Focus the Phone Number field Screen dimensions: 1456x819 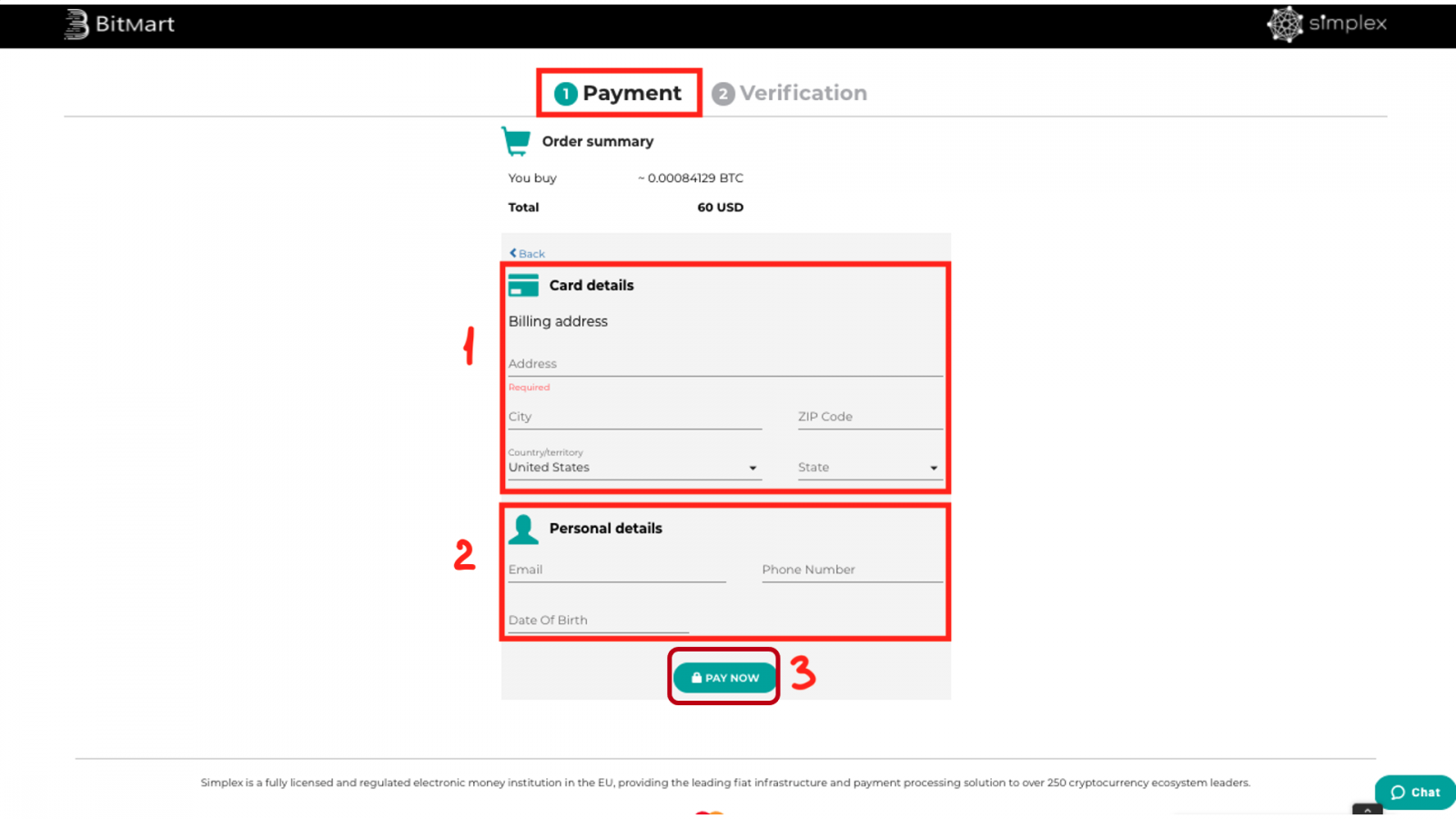(x=852, y=570)
